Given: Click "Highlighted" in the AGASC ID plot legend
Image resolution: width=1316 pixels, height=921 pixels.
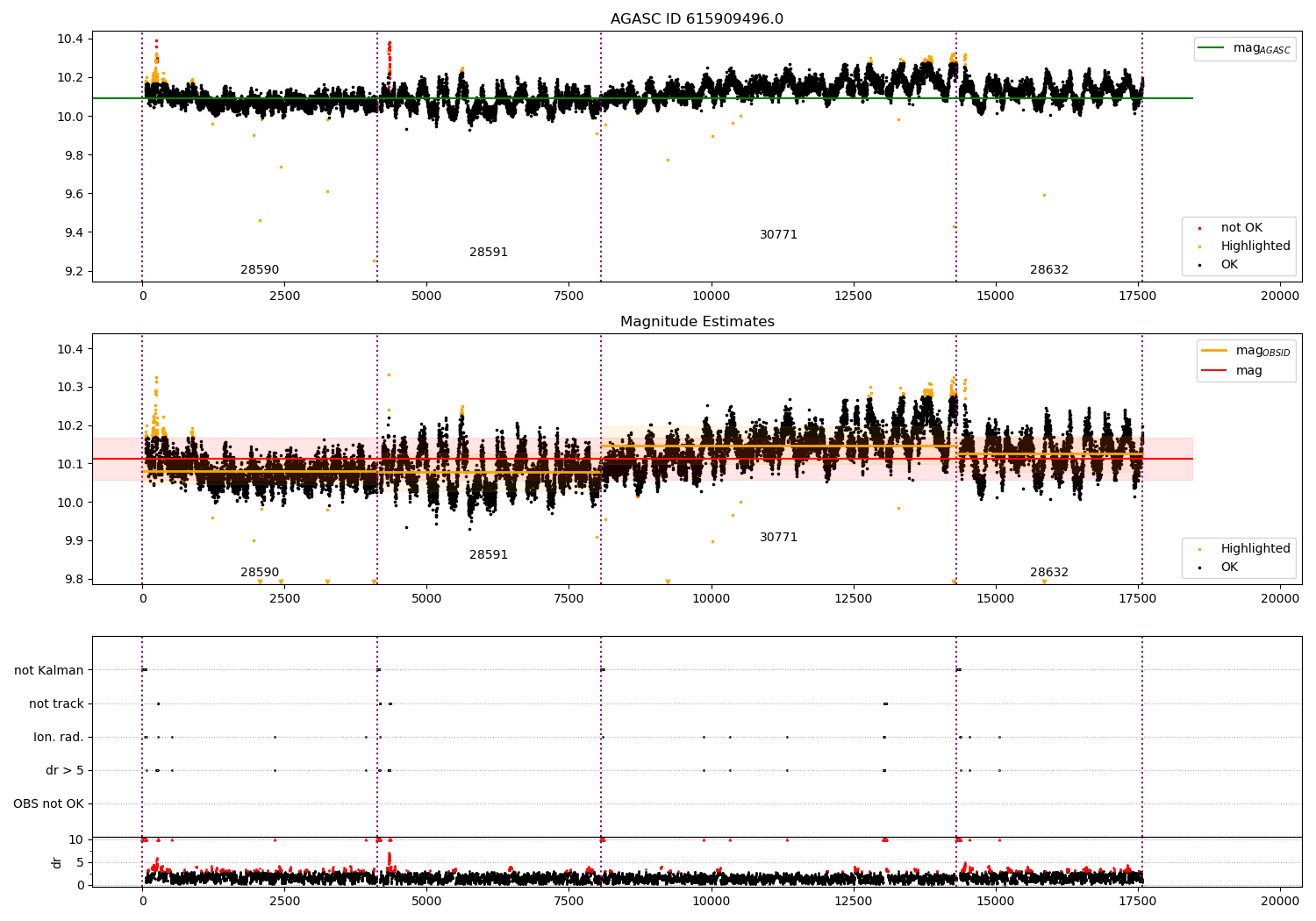Looking at the screenshot, I should (1255, 246).
